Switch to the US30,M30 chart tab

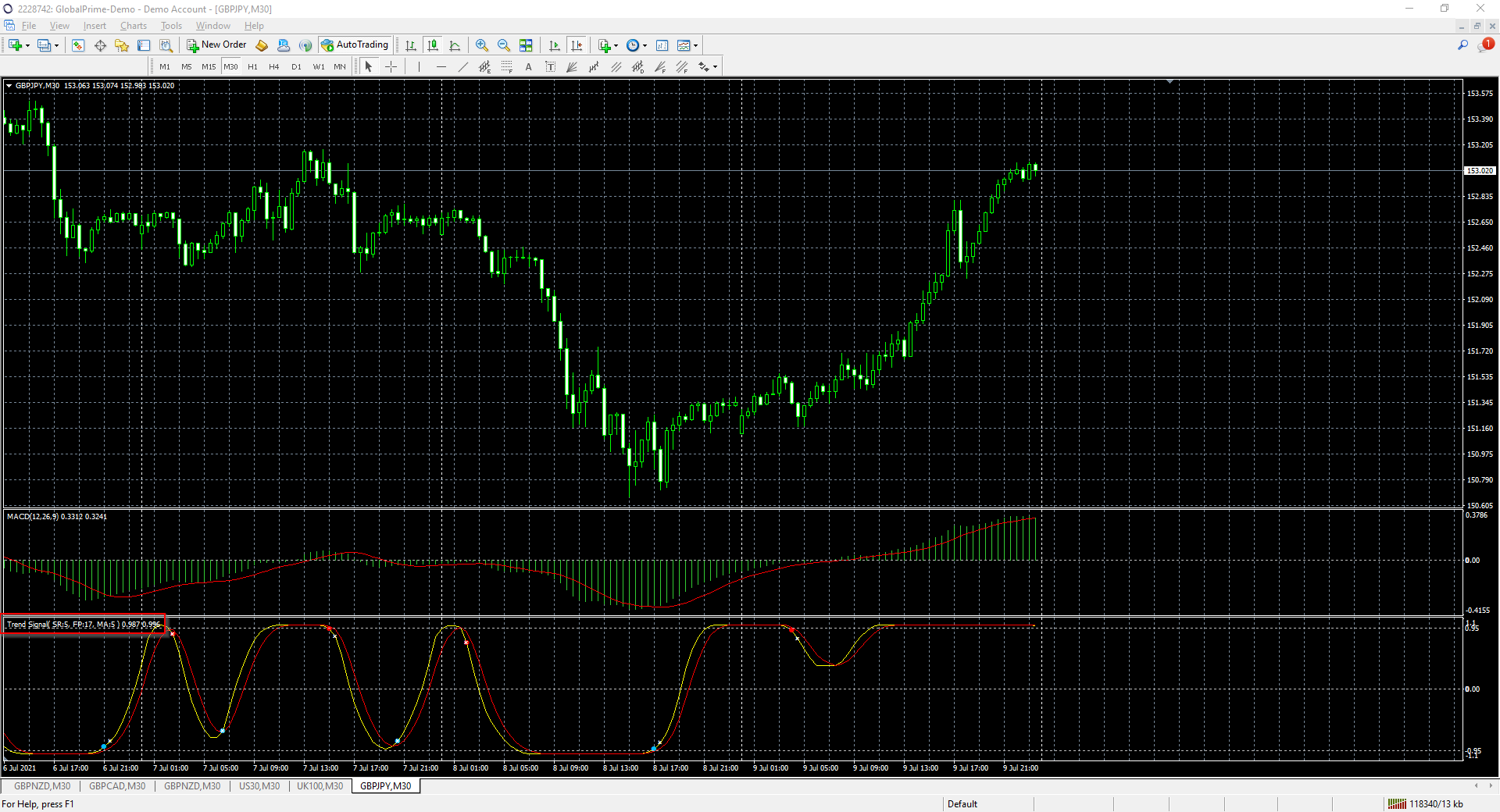coord(259,786)
